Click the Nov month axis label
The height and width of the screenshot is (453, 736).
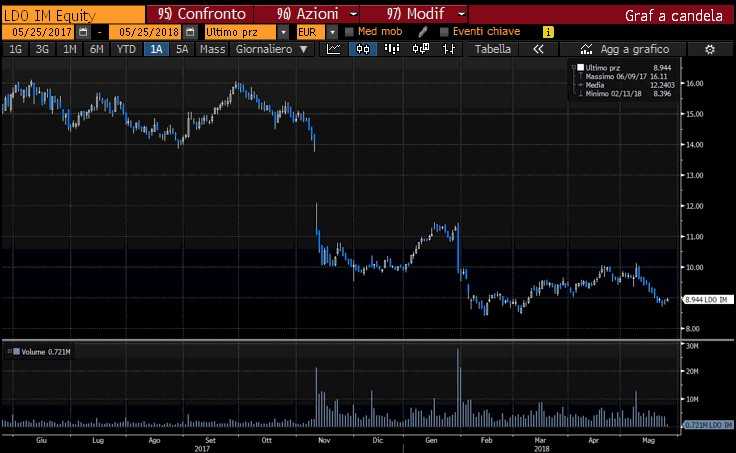[324, 440]
